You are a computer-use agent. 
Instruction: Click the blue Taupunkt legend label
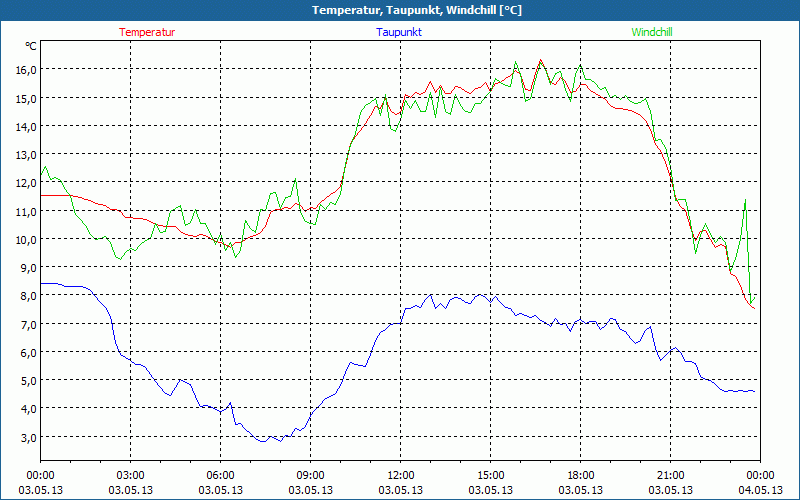[x=399, y=32]
